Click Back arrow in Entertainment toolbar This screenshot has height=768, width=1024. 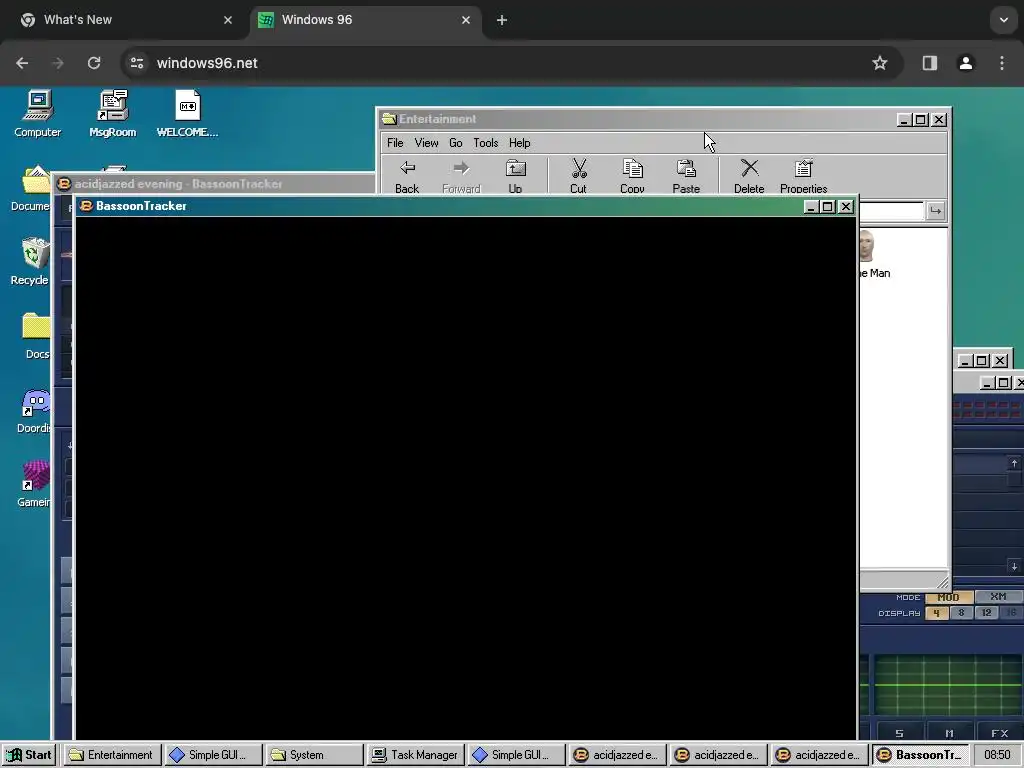(407, 176)
